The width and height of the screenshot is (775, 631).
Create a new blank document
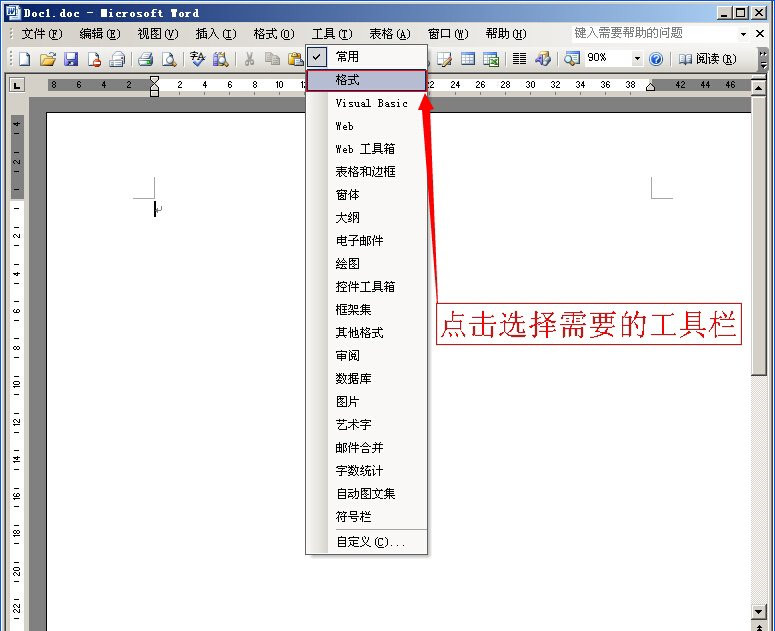coord(25,59)
